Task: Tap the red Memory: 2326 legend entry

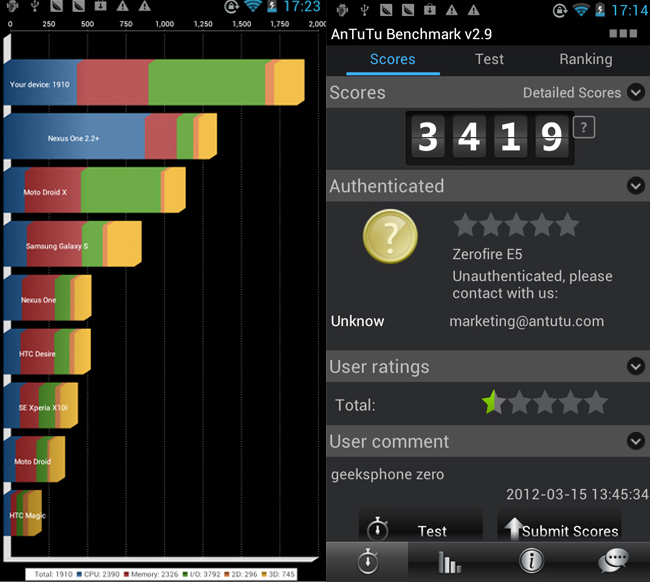Action: (150, 574)
